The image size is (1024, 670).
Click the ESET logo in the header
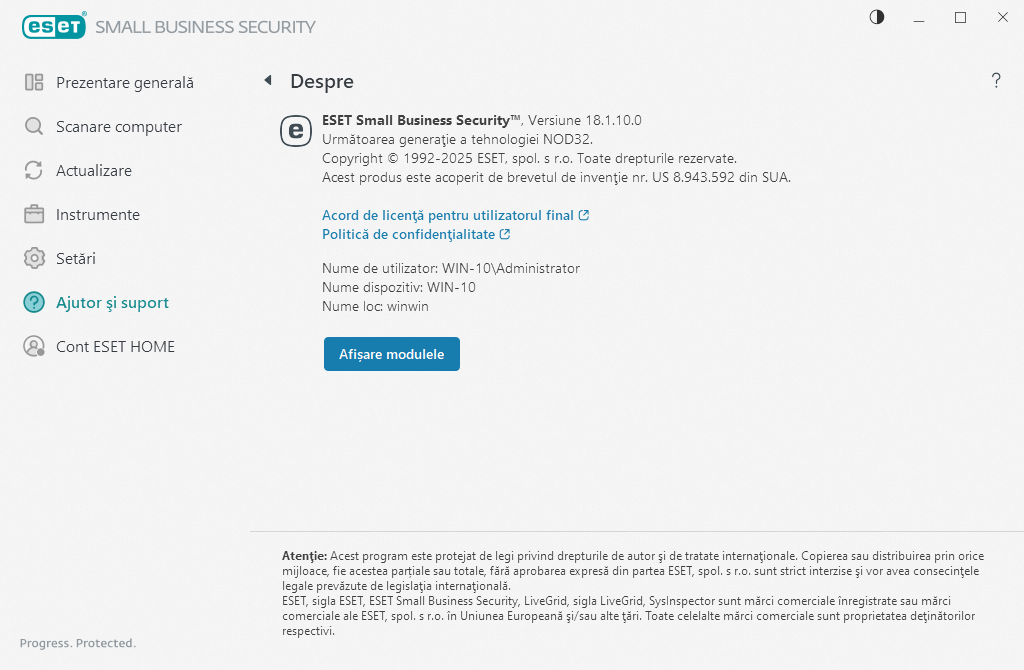(x=54, y=25)
